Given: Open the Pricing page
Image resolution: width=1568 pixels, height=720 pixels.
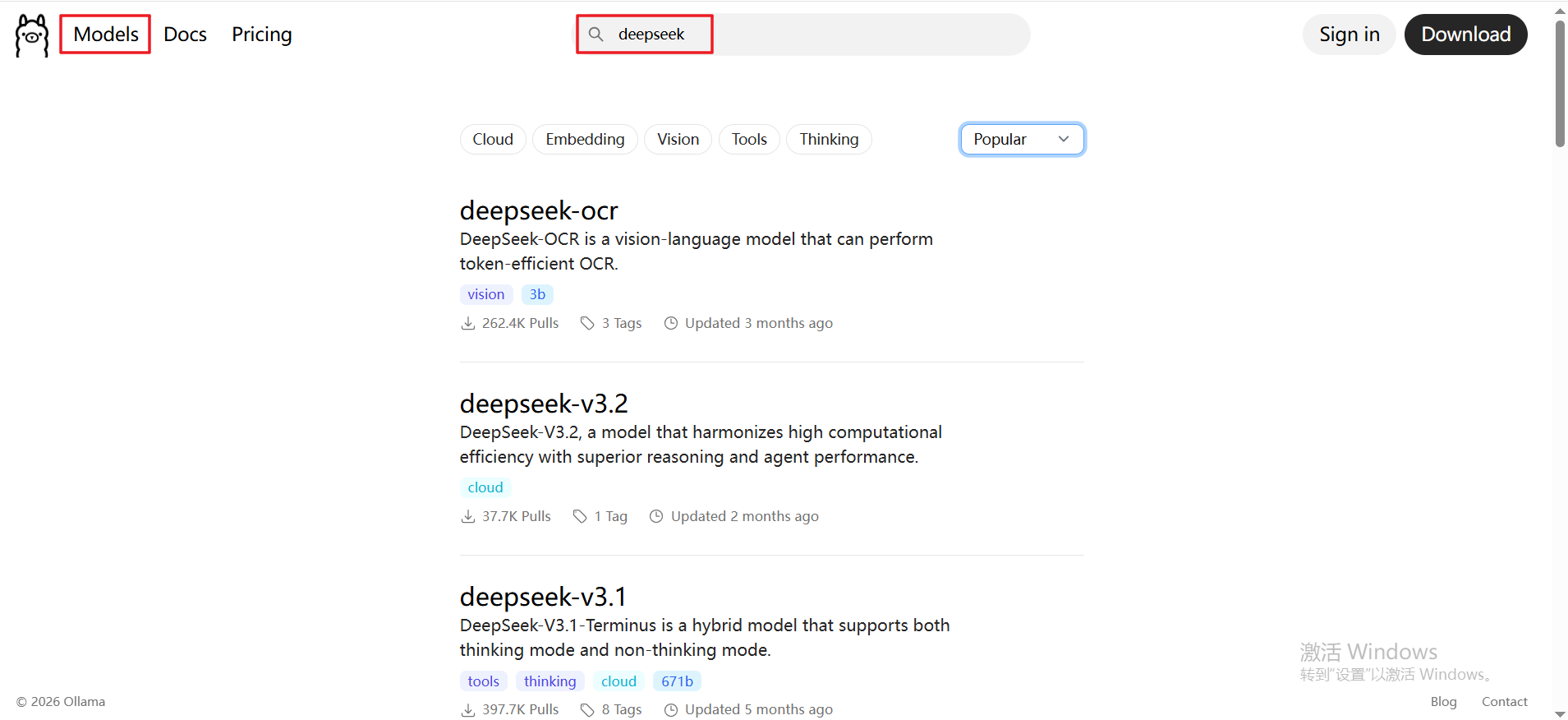Looking at the screenshot, I should point(261,35).
